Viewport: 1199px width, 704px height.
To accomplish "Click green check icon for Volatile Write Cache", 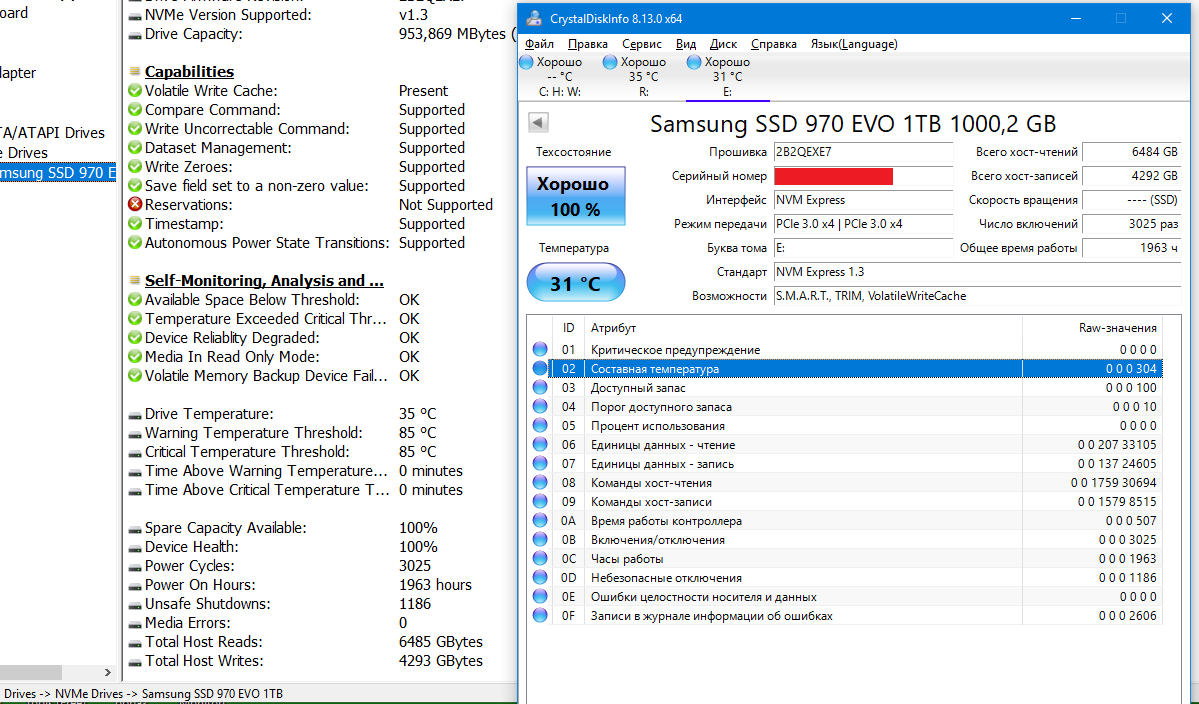I will click(135, 91).
